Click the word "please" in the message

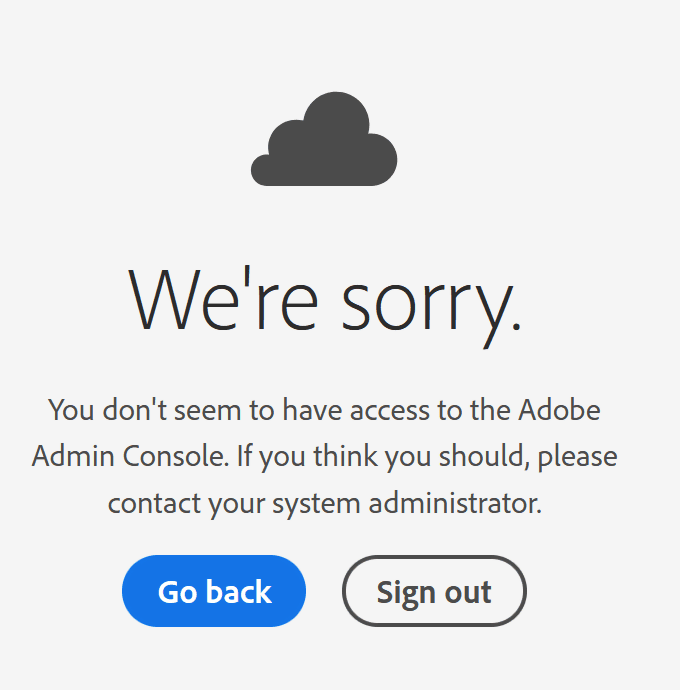[x=581, y=458]
